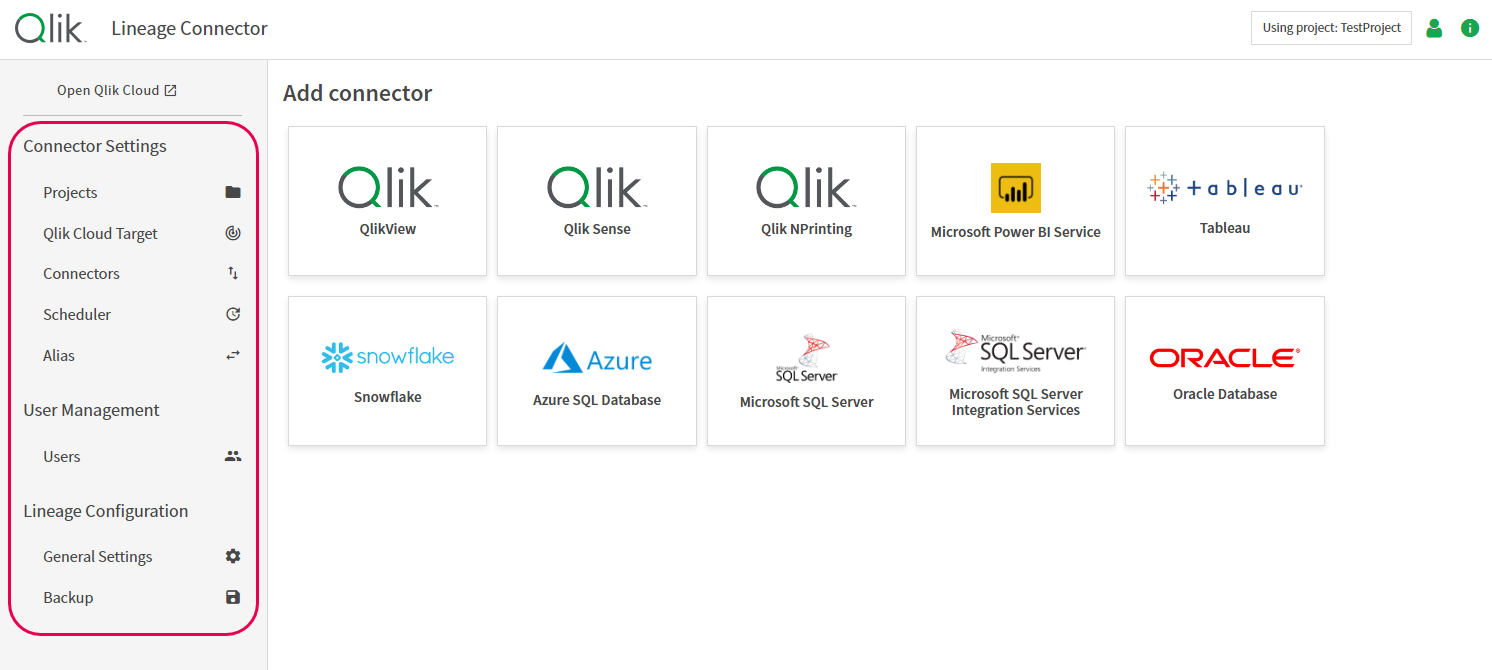The width and height of the screenshot is (1492, 670).
Task: Select the Azure SQL Database tile
Action: click(x=597, y=370)
